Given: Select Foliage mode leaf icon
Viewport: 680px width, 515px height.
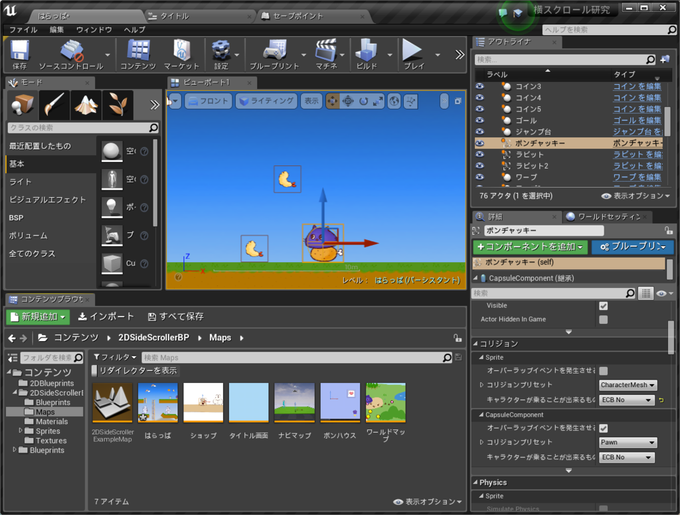Looking at the screenshot, I should pyautogui.click(x=118, y=104).
